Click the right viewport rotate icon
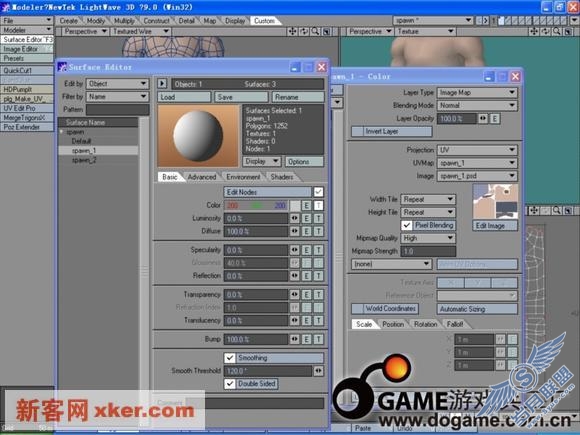 545,31
